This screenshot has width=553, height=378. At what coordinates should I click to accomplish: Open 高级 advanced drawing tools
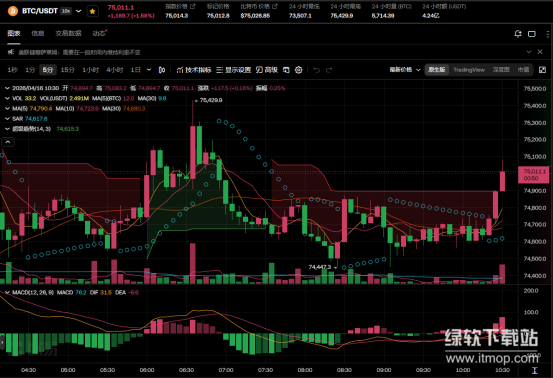267,70
